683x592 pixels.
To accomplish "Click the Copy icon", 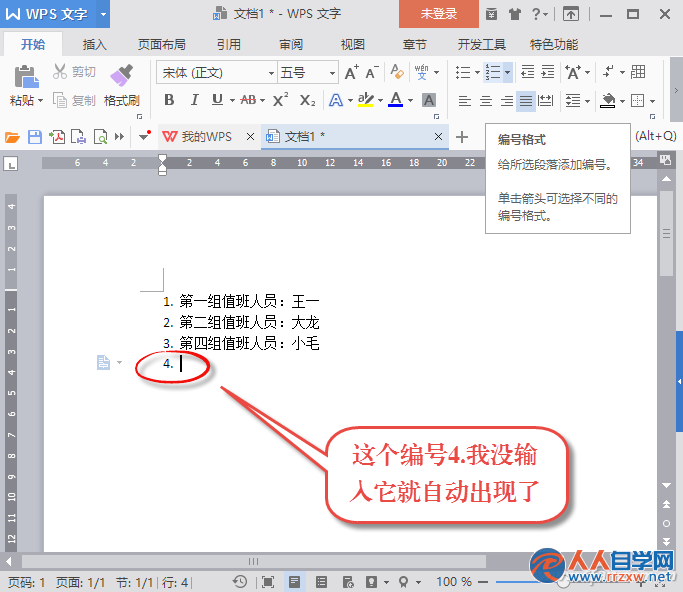I will click(60, 100).
